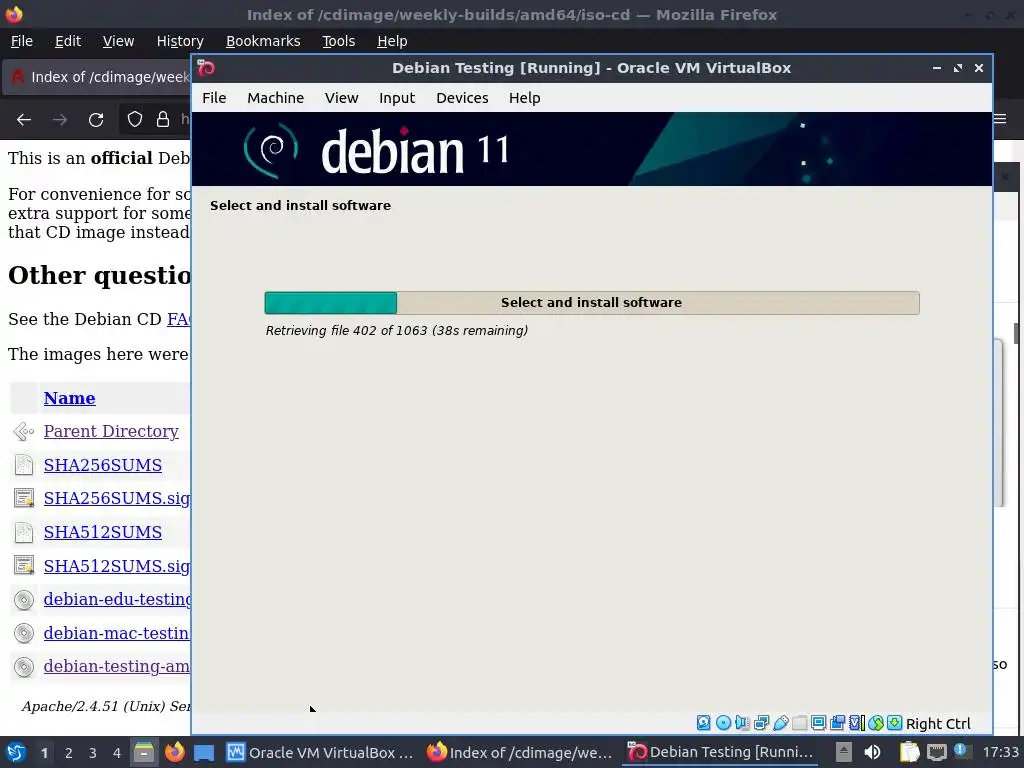Click the volume speaker tray icon
The width and height of the screenshot is (1024, 768).
(x=872, y=752)
